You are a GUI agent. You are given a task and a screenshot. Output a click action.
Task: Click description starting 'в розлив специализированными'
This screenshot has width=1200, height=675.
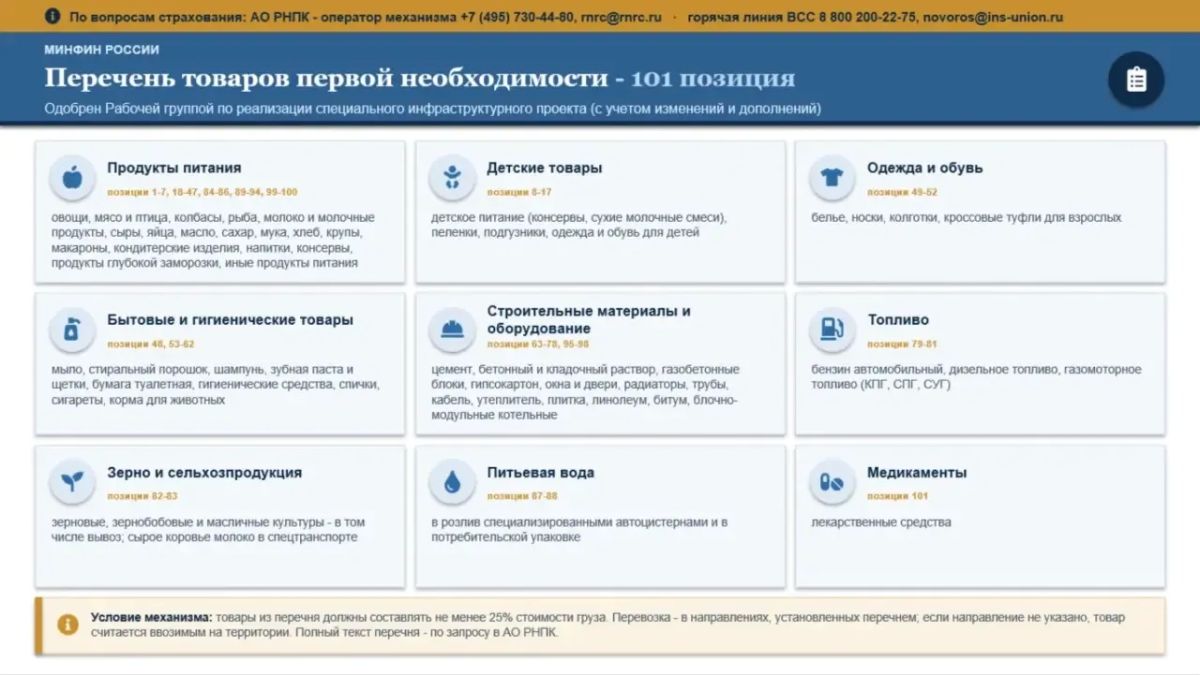(579, 530)
